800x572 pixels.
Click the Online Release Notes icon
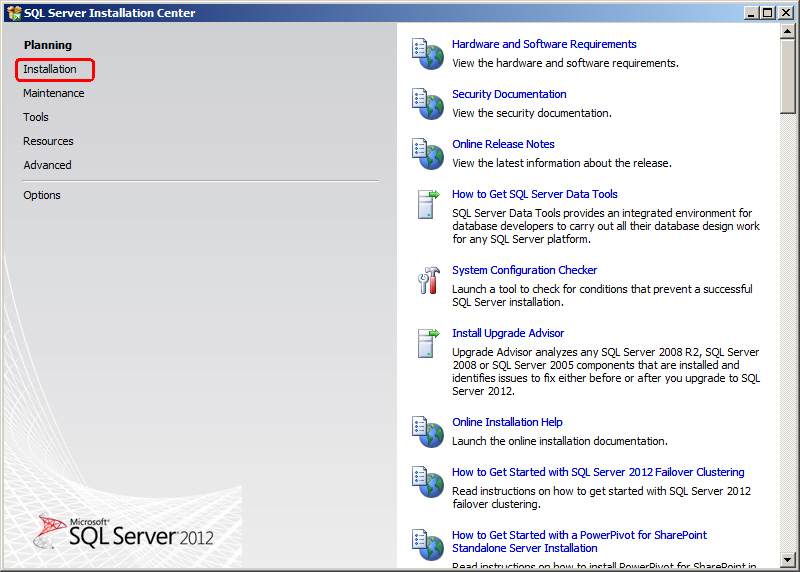coord(428,154)
